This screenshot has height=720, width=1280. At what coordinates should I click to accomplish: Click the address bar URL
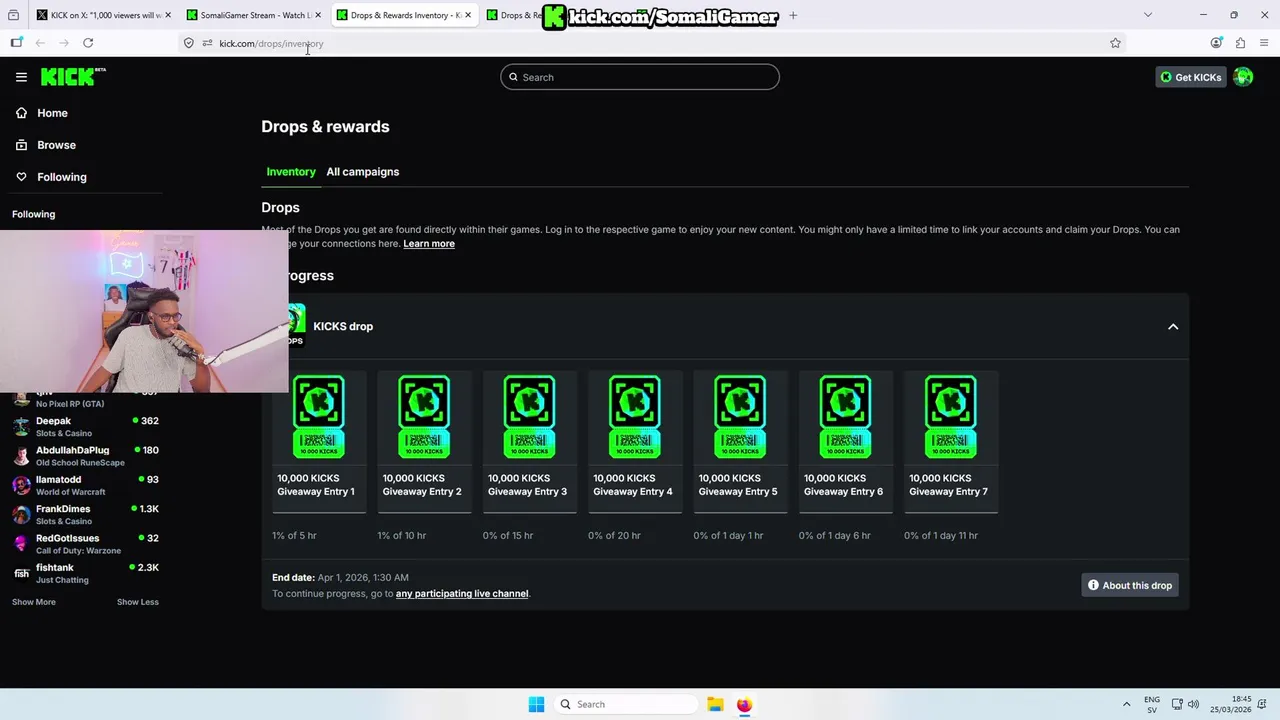[271, 43]
